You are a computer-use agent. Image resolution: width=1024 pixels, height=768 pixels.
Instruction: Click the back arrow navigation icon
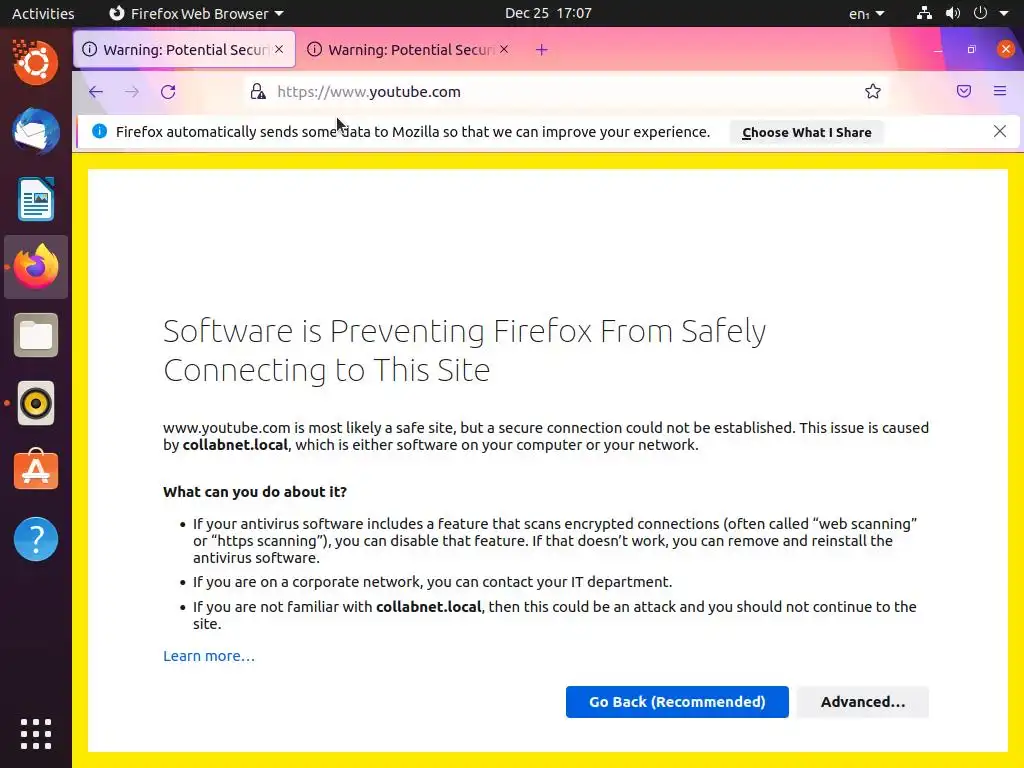tap(96, 92)
